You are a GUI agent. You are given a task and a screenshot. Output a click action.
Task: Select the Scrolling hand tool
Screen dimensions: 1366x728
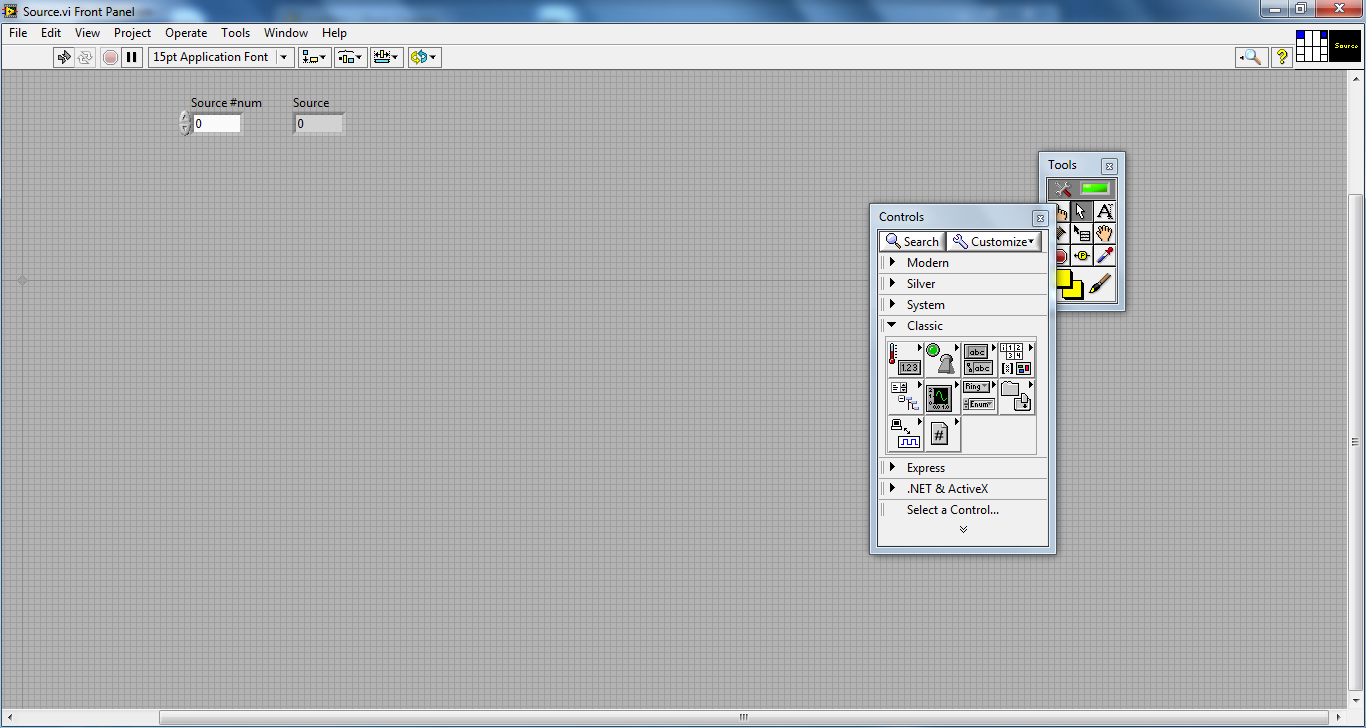tap(1104, 233)
